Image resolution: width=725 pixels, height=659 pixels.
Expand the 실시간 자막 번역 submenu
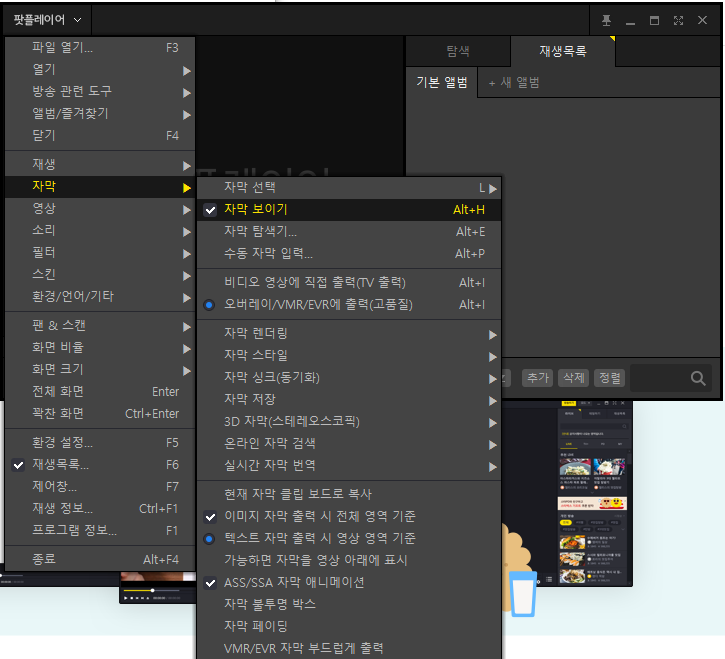pyautogui.click(x=270, y=465)
